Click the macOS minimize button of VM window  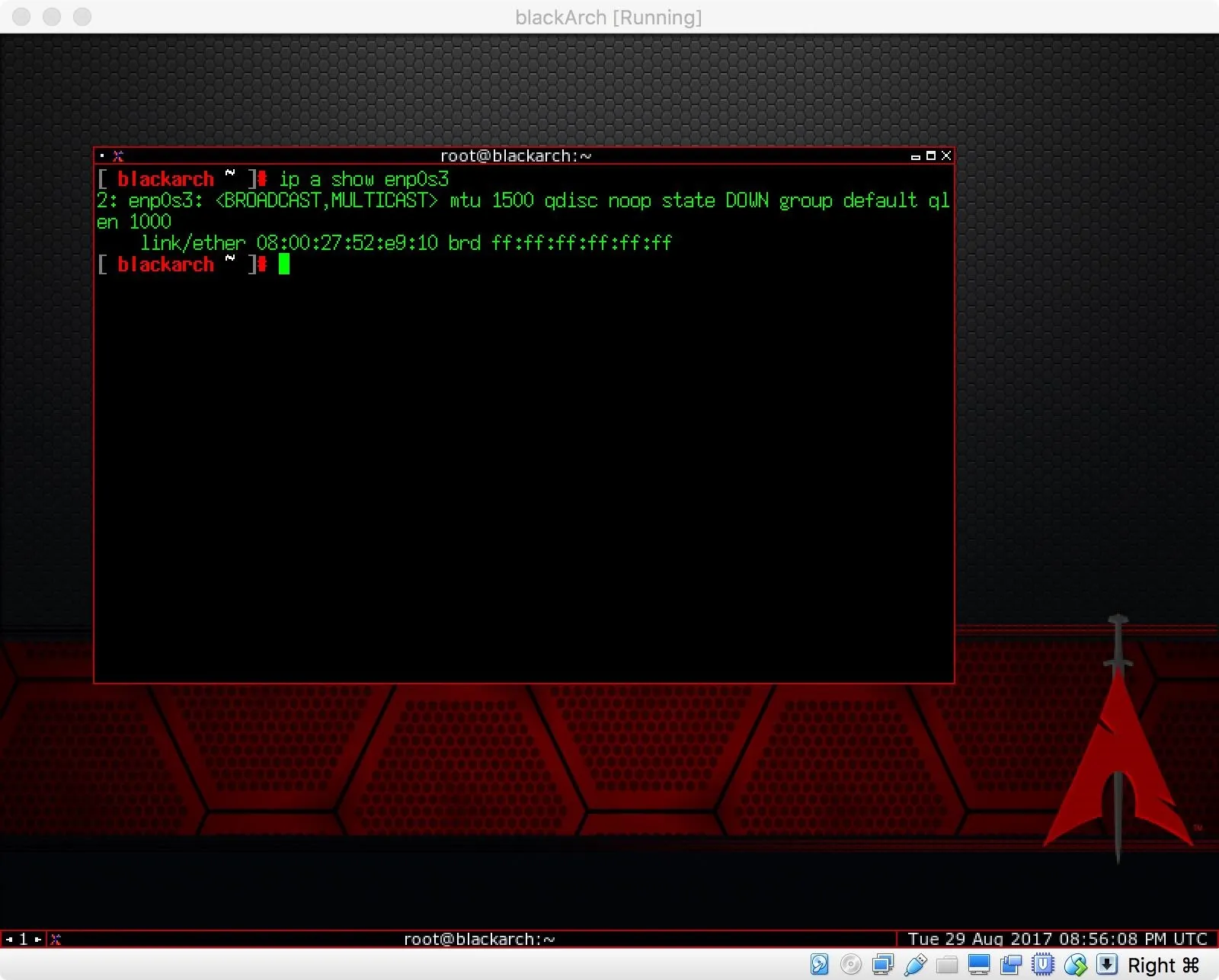coord(52,17)
